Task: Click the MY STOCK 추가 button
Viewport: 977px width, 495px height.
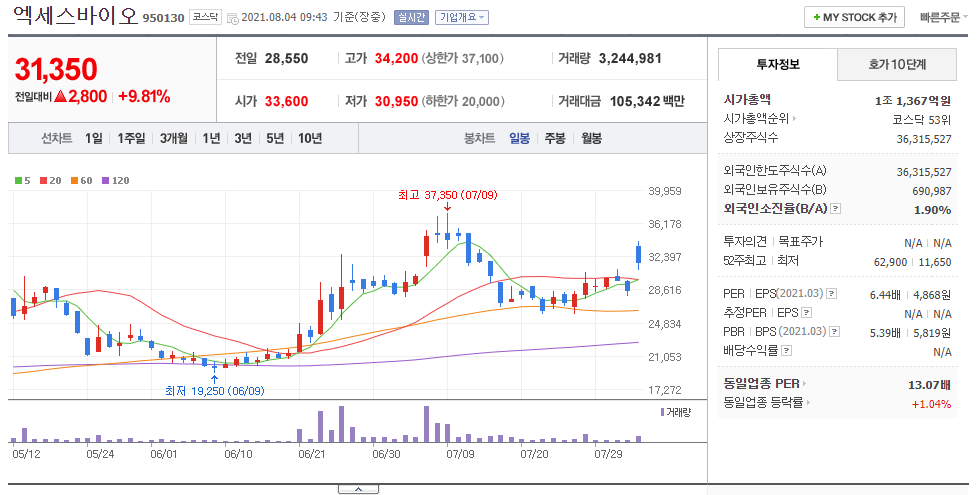Action: [854, 17]
